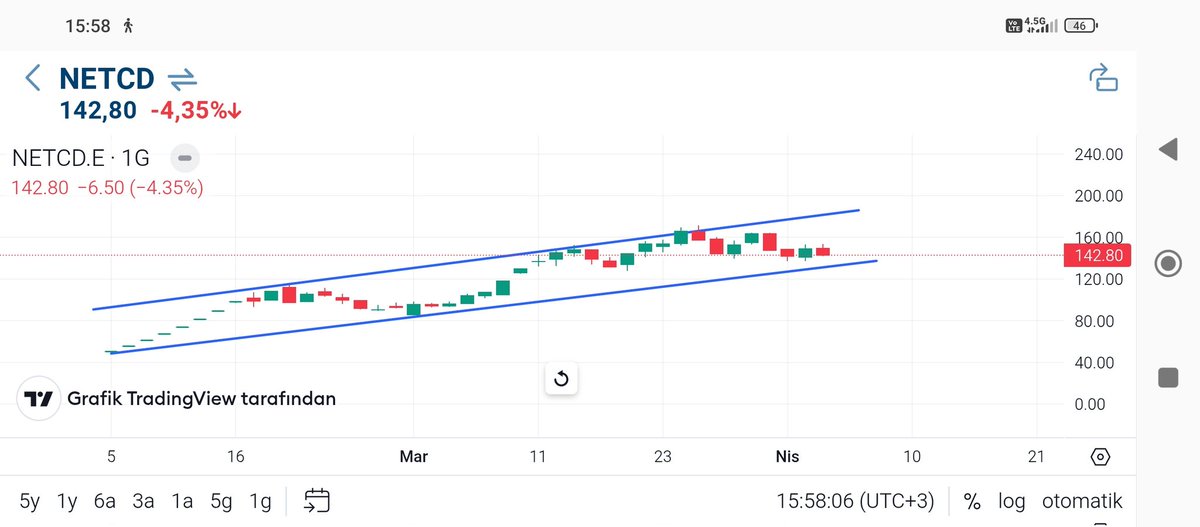
Task: Select the upper blue channel trendline
Action: point(476,260)
